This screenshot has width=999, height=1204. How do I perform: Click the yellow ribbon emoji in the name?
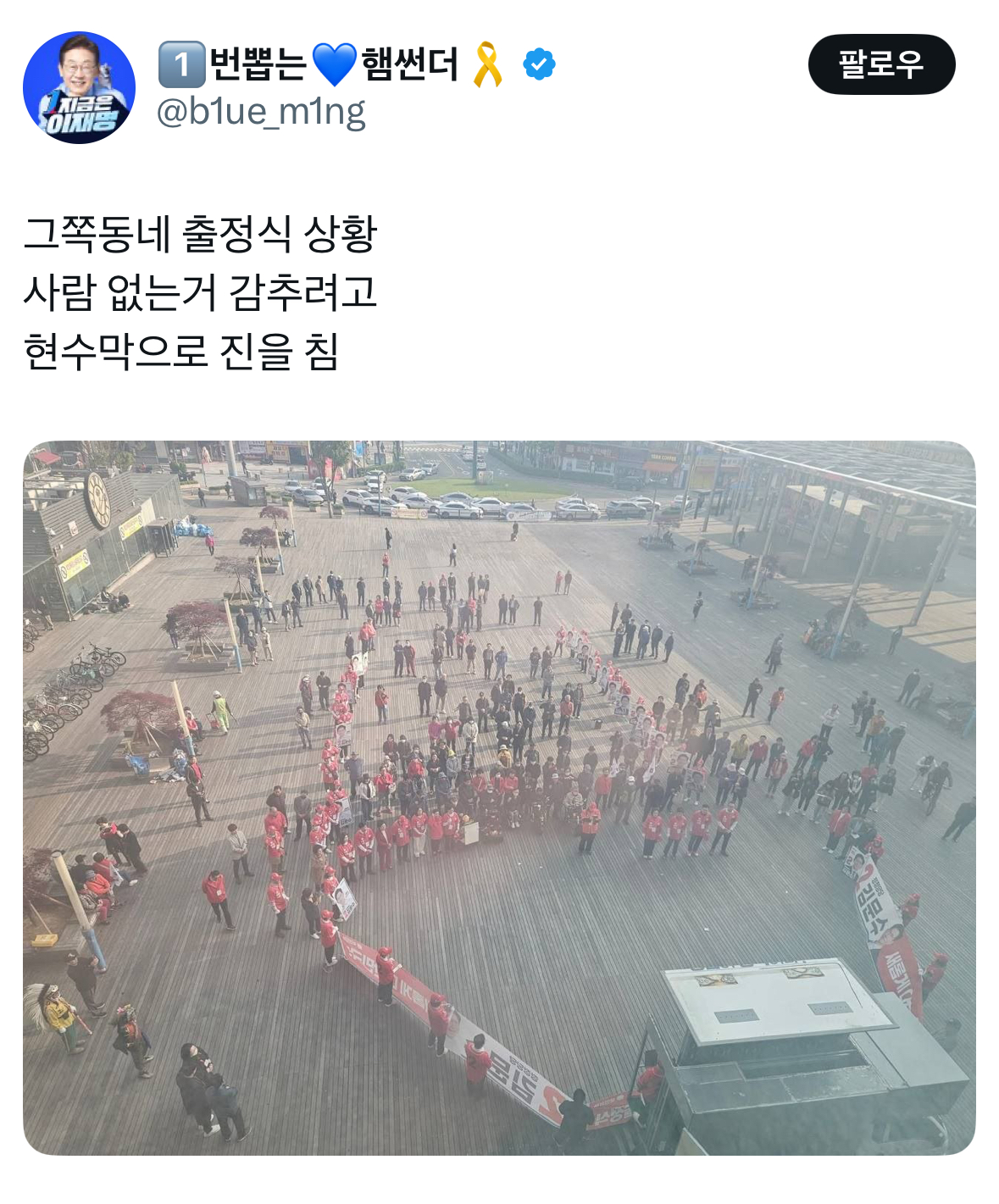[x=487, y=64]
